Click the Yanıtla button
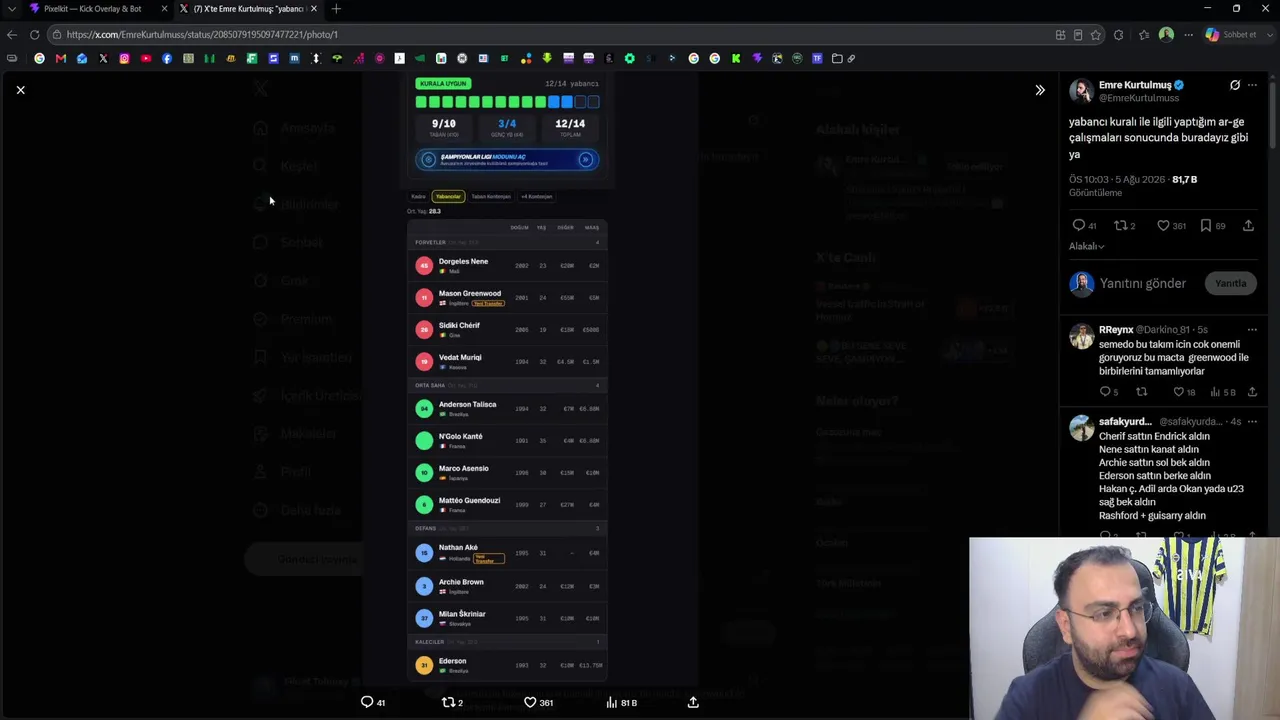1280x720 pixels. click(x=1231, y=283)
